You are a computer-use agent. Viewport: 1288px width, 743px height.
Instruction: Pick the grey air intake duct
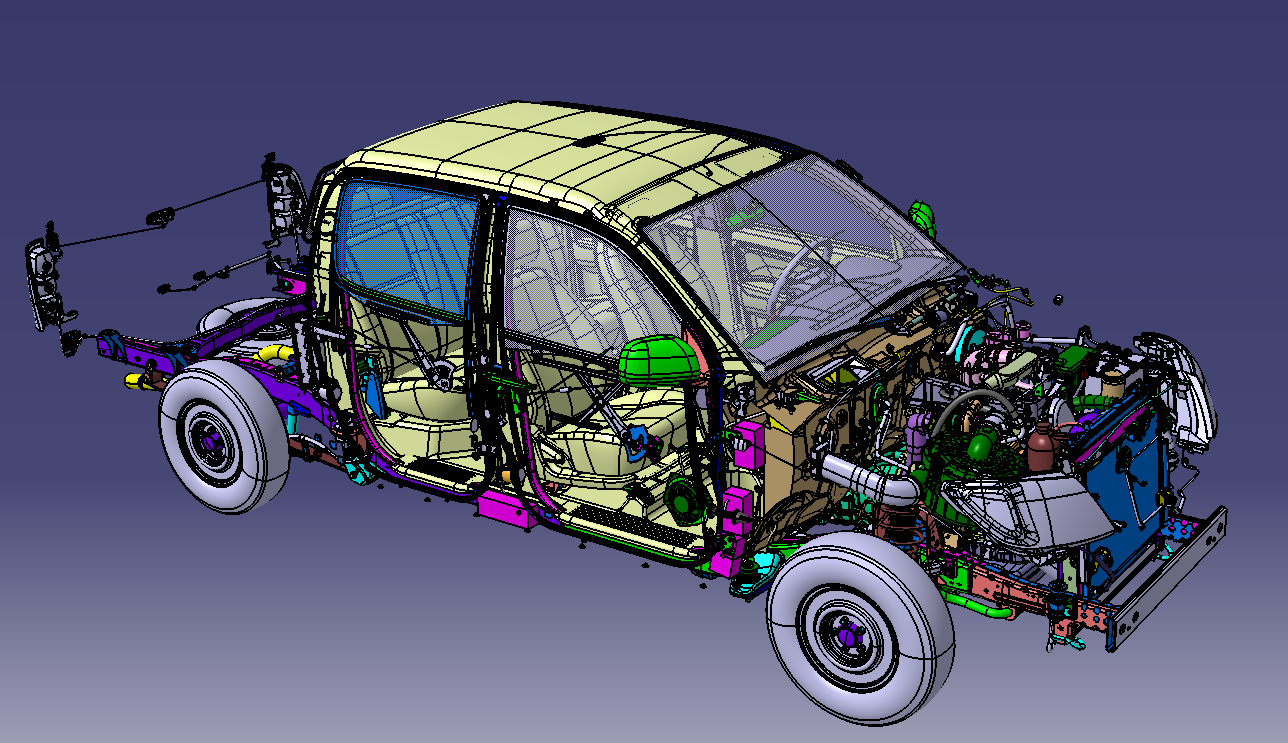click(x=868, y=479)
